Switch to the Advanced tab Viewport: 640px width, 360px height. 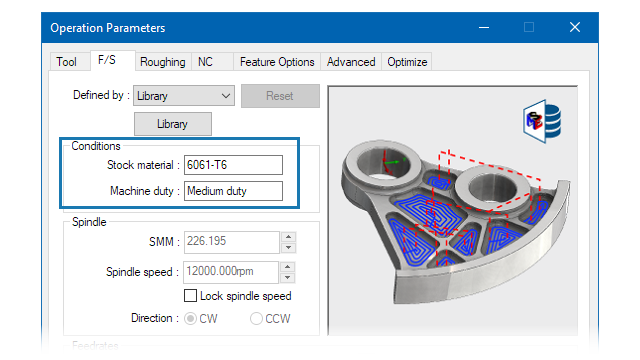(x=351, y=62)
